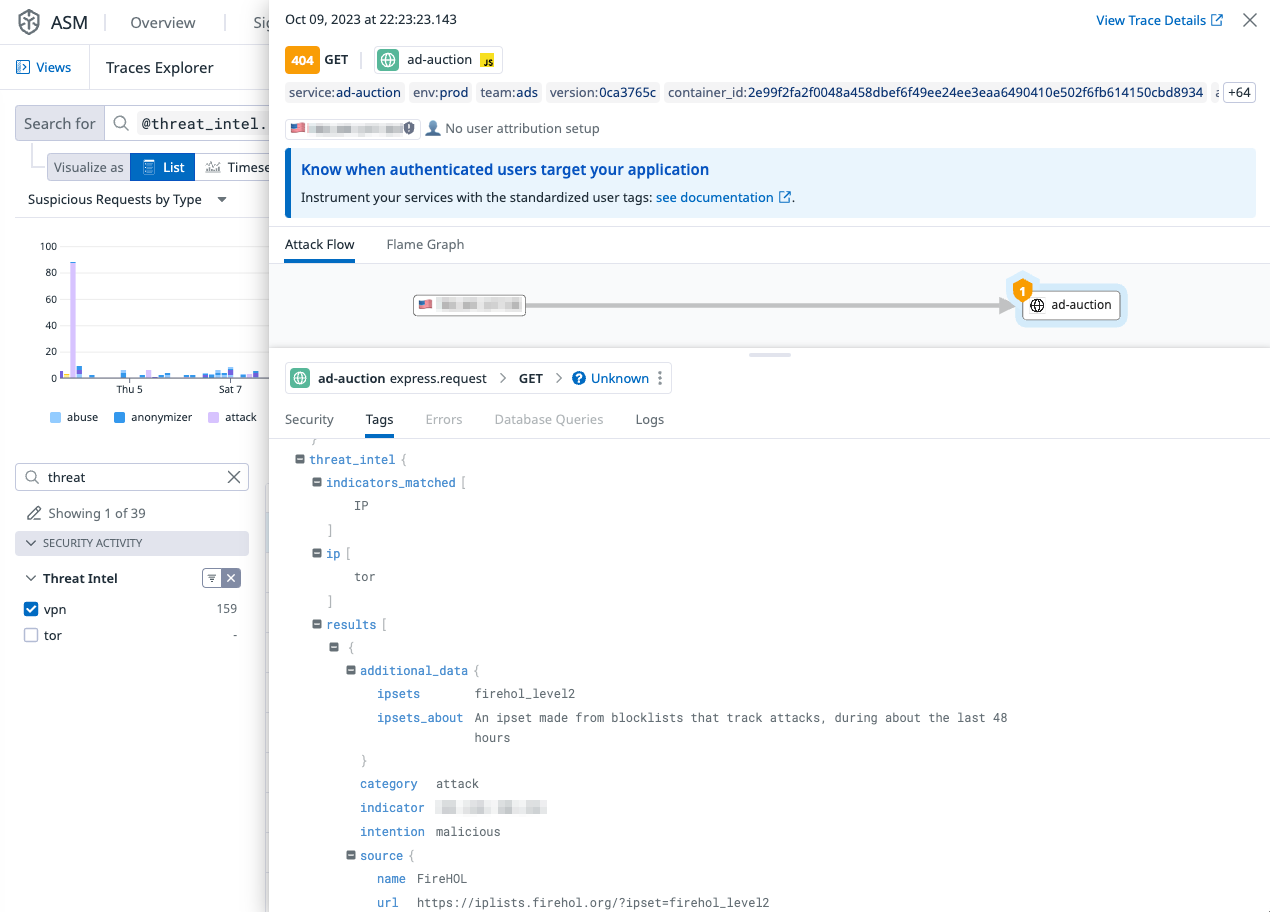
Task: Click the shield badge on the ad-auction node
Action: pyautogui.click(x=1021, y=291)
